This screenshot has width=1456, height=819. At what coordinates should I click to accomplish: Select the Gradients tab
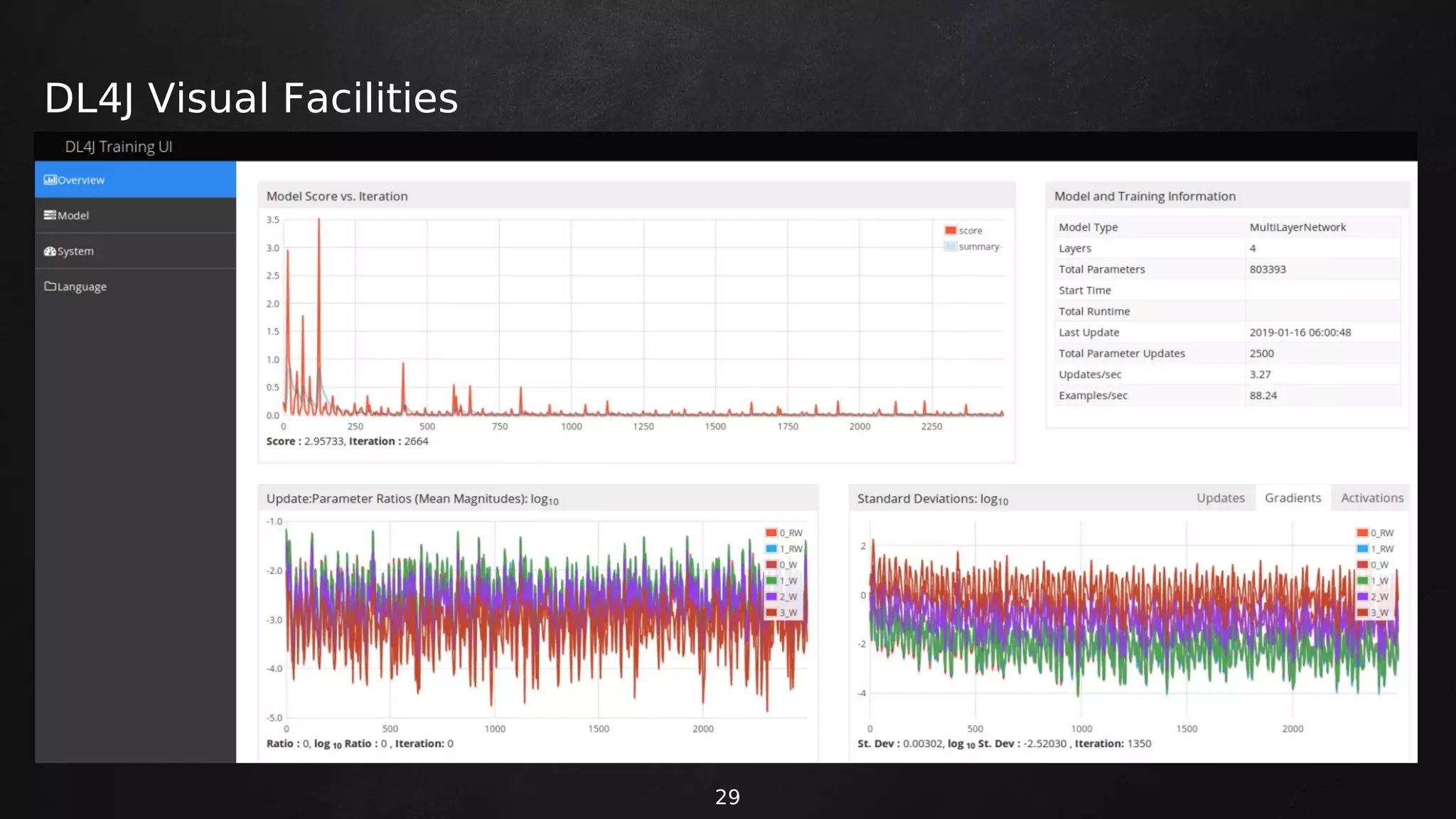click(1292, 498)
